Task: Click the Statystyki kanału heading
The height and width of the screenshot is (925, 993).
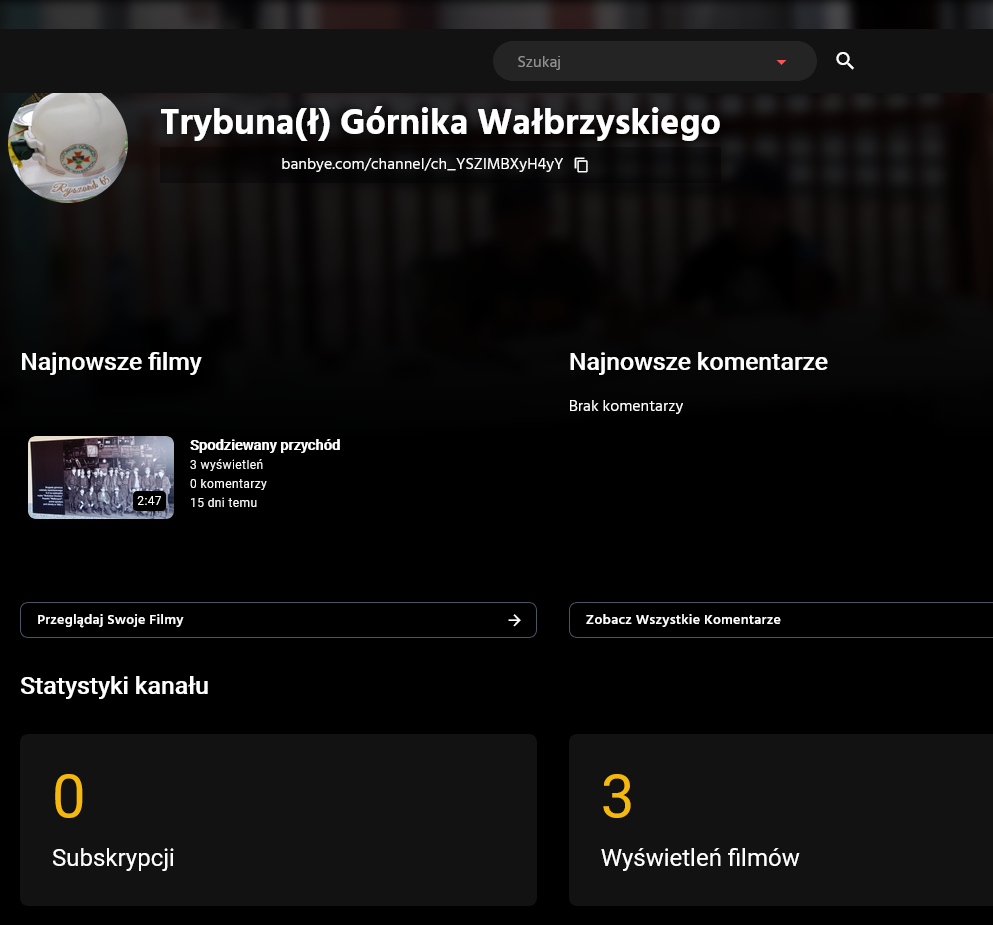Action: click(x=114, y=686)
